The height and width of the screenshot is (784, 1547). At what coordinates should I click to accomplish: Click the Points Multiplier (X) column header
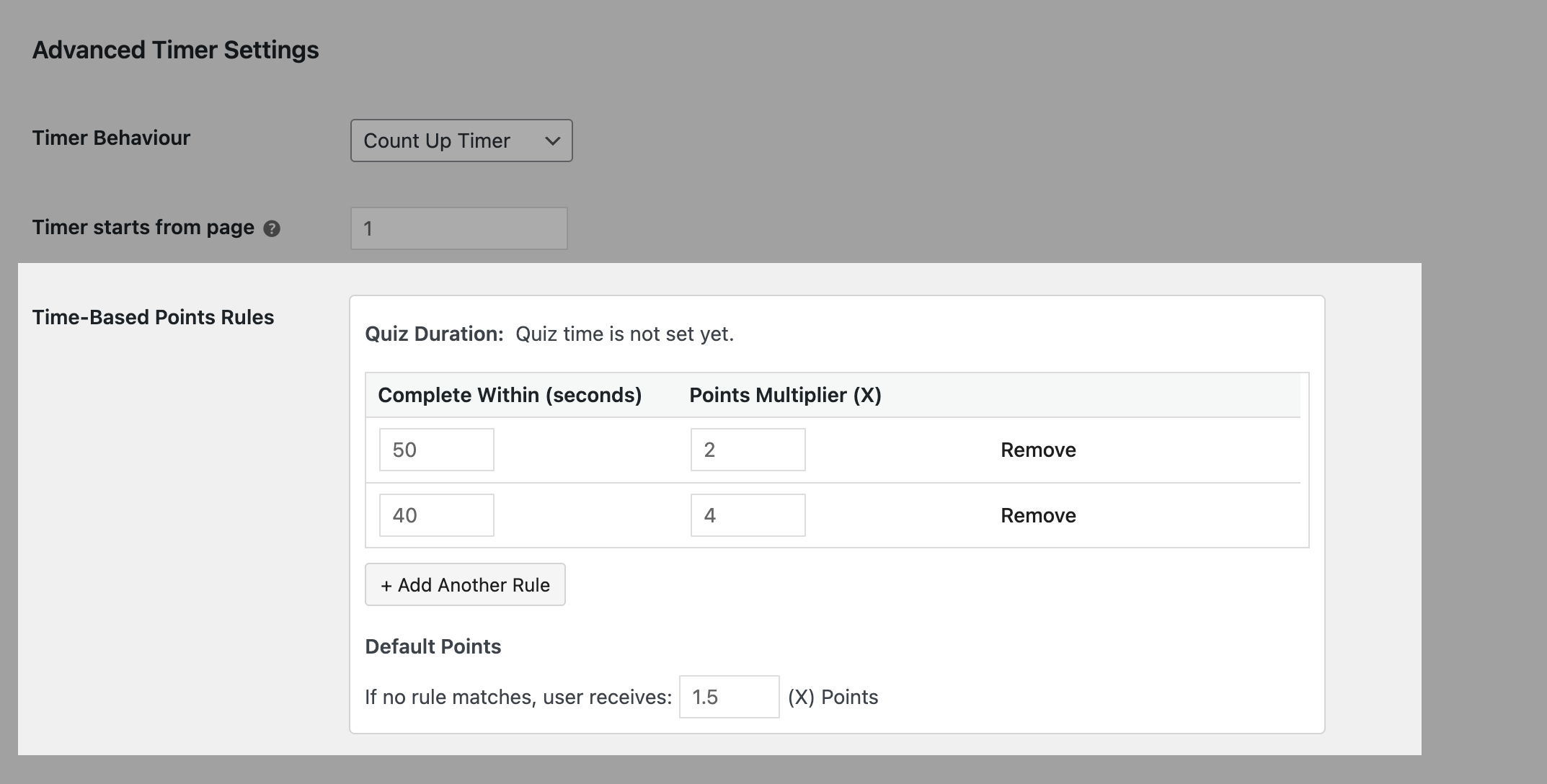(785, 395)
